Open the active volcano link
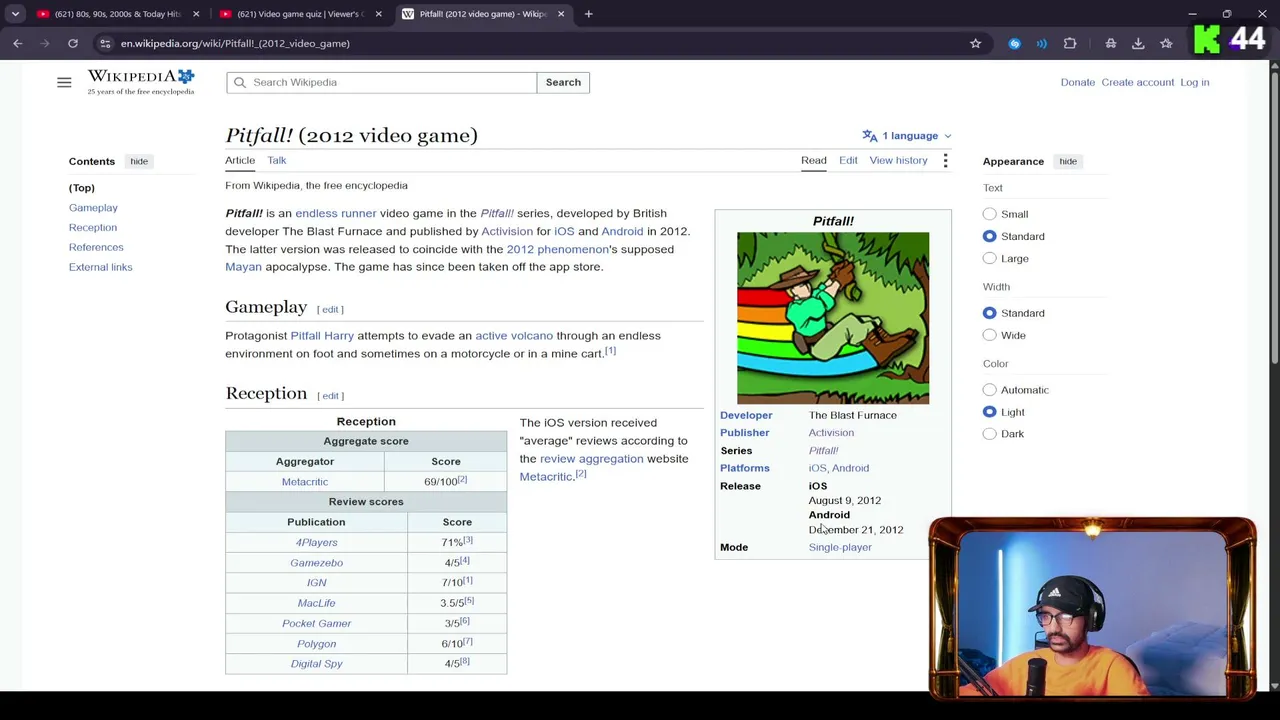 [x=514, y=336]
